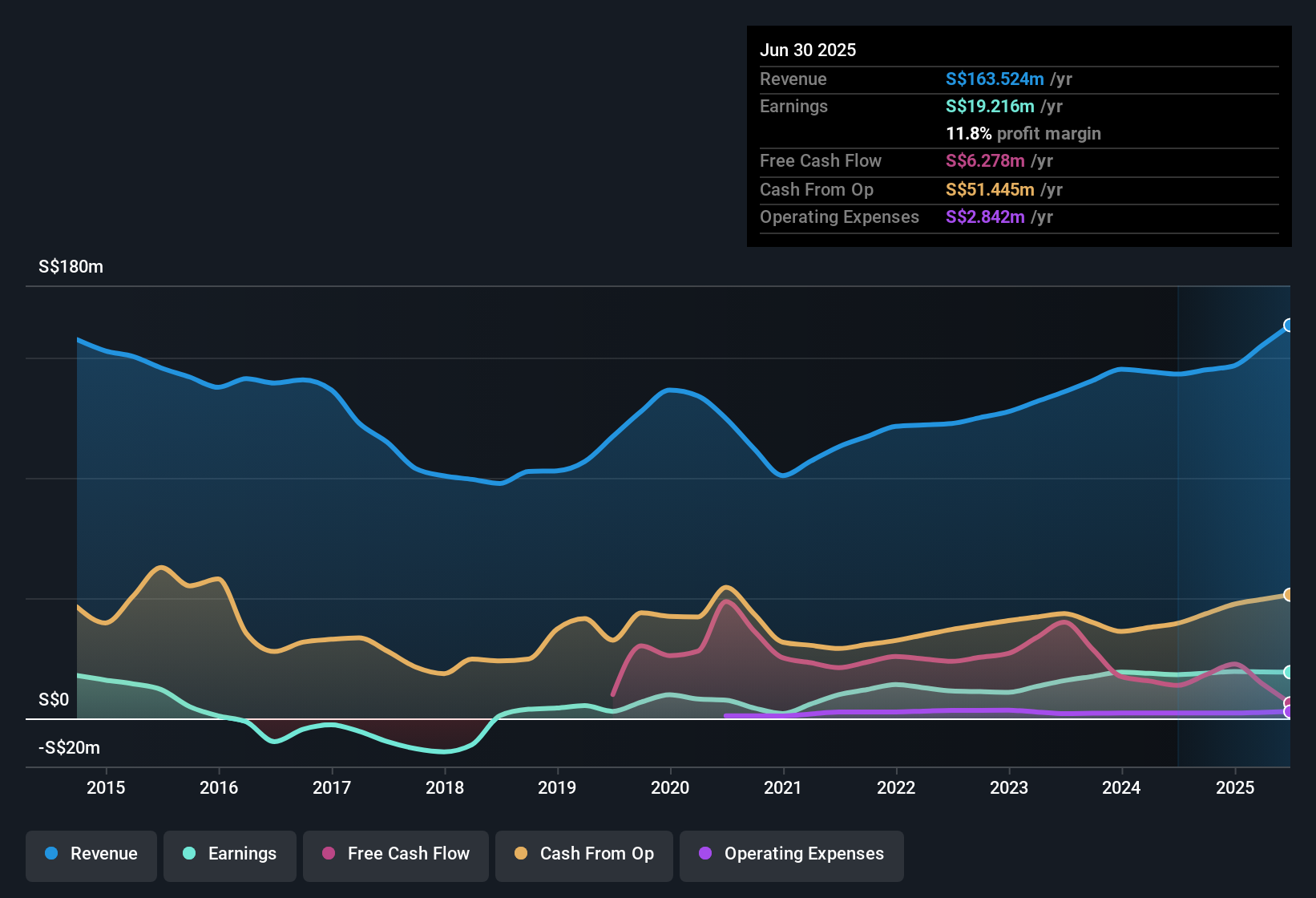Select the Cash From Op endpoint marker
The height and width of the screenshot is (898, 1316).
point(1289,594)
